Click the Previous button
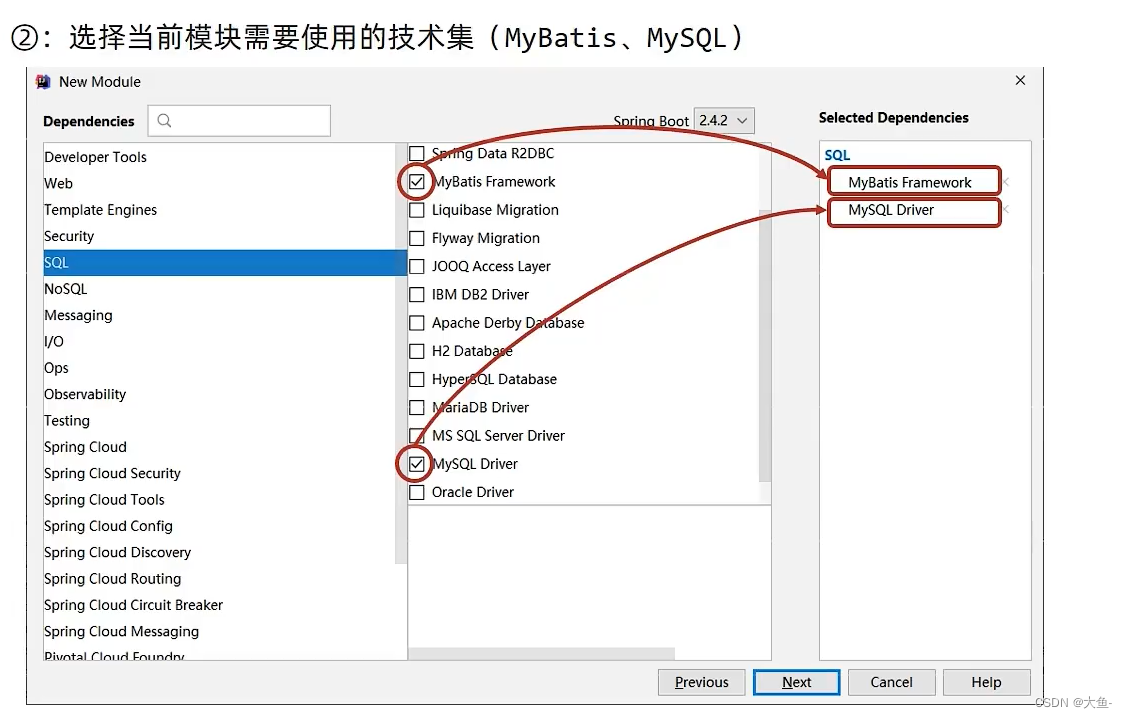 pos(702,682)
